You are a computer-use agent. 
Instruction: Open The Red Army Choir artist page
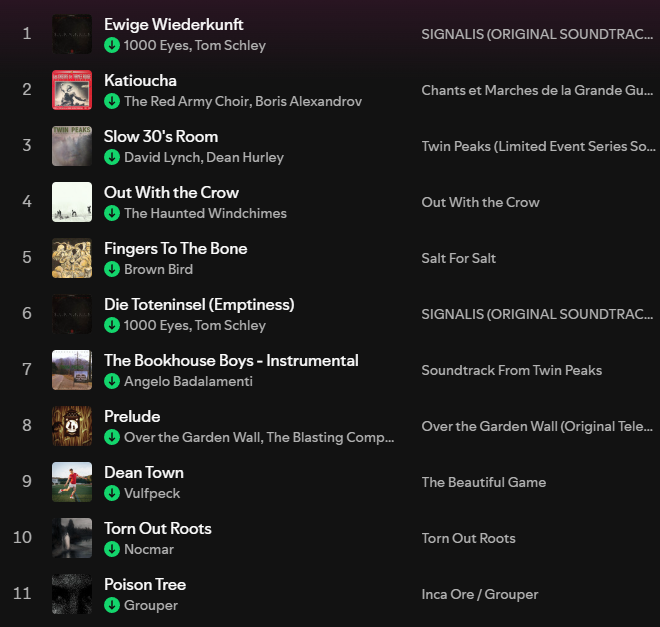coord(186,101)
